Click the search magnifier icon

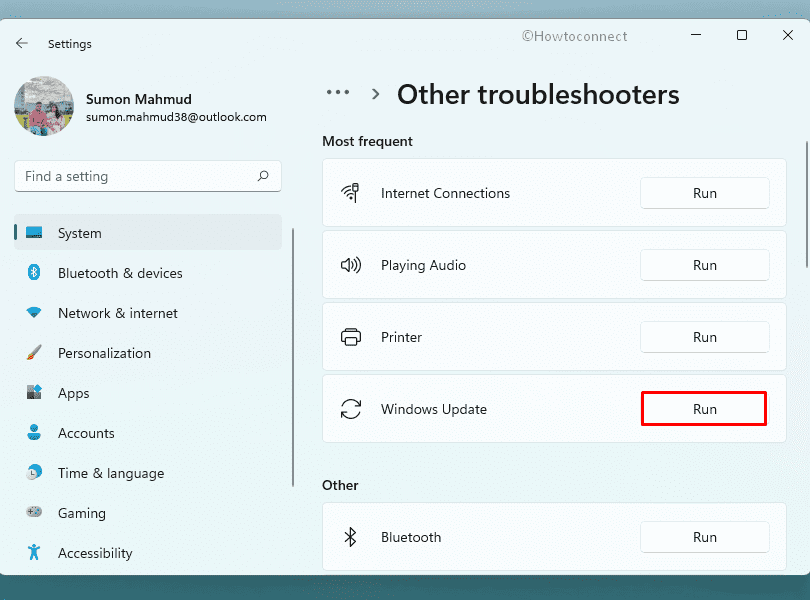click(x=263, y=176)
